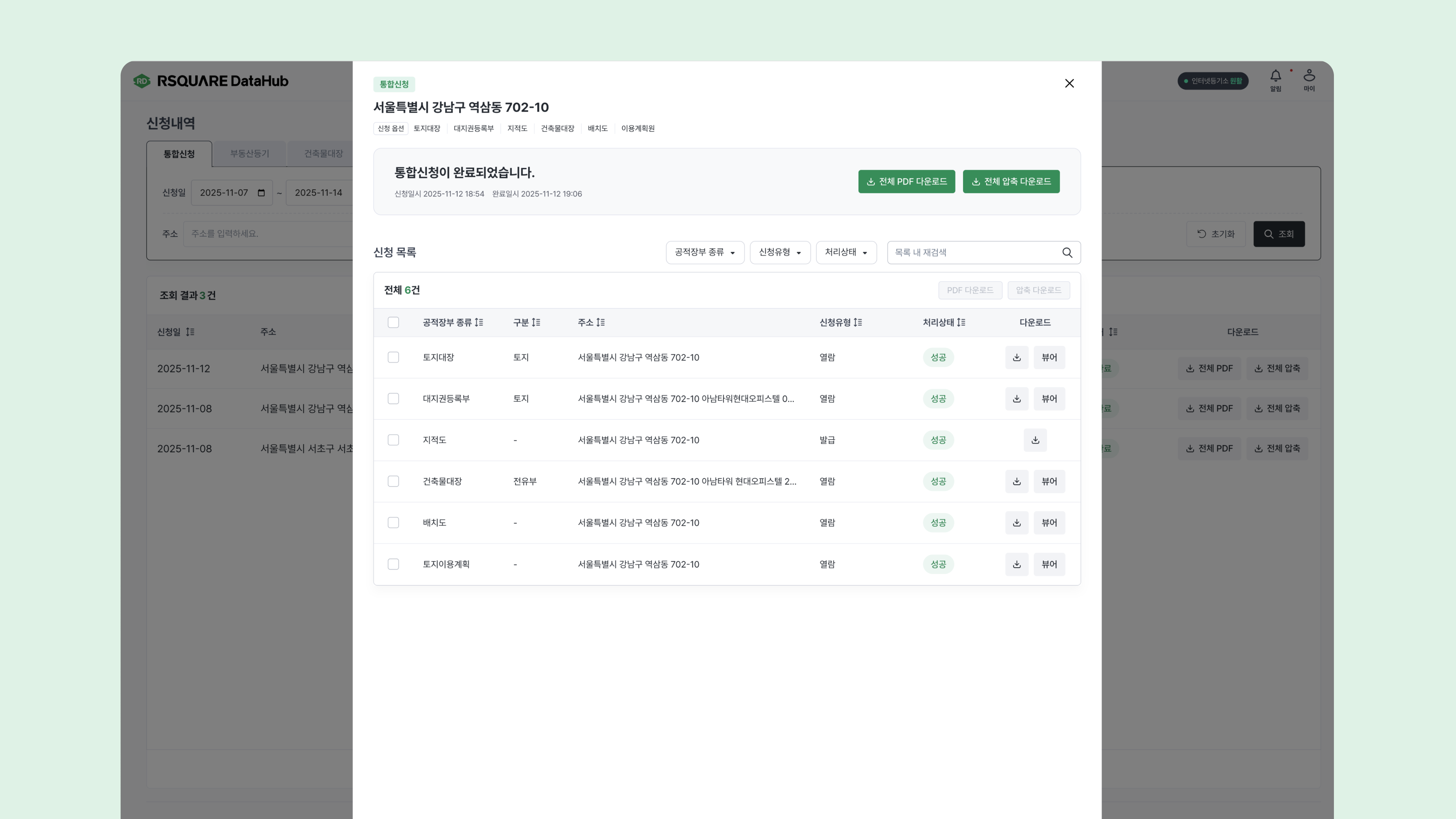
Task: Click the search magnifier in 목록 내 재검색
Action: tap(1067, 253)
